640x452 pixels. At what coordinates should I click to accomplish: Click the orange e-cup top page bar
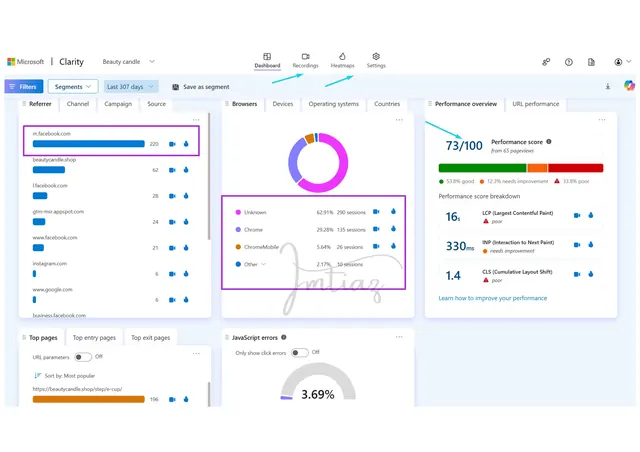tap(89, 399)
